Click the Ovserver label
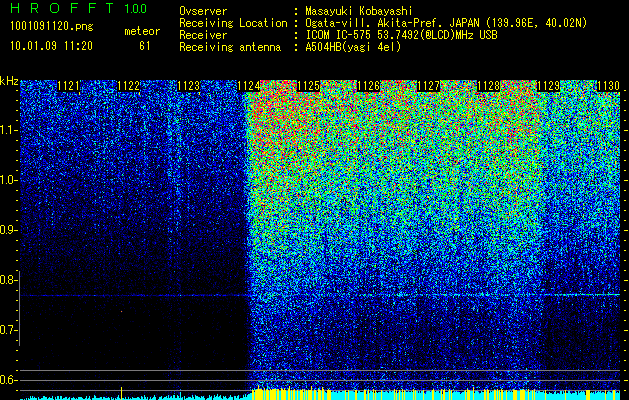629x400 pixels. coord(203,11)
